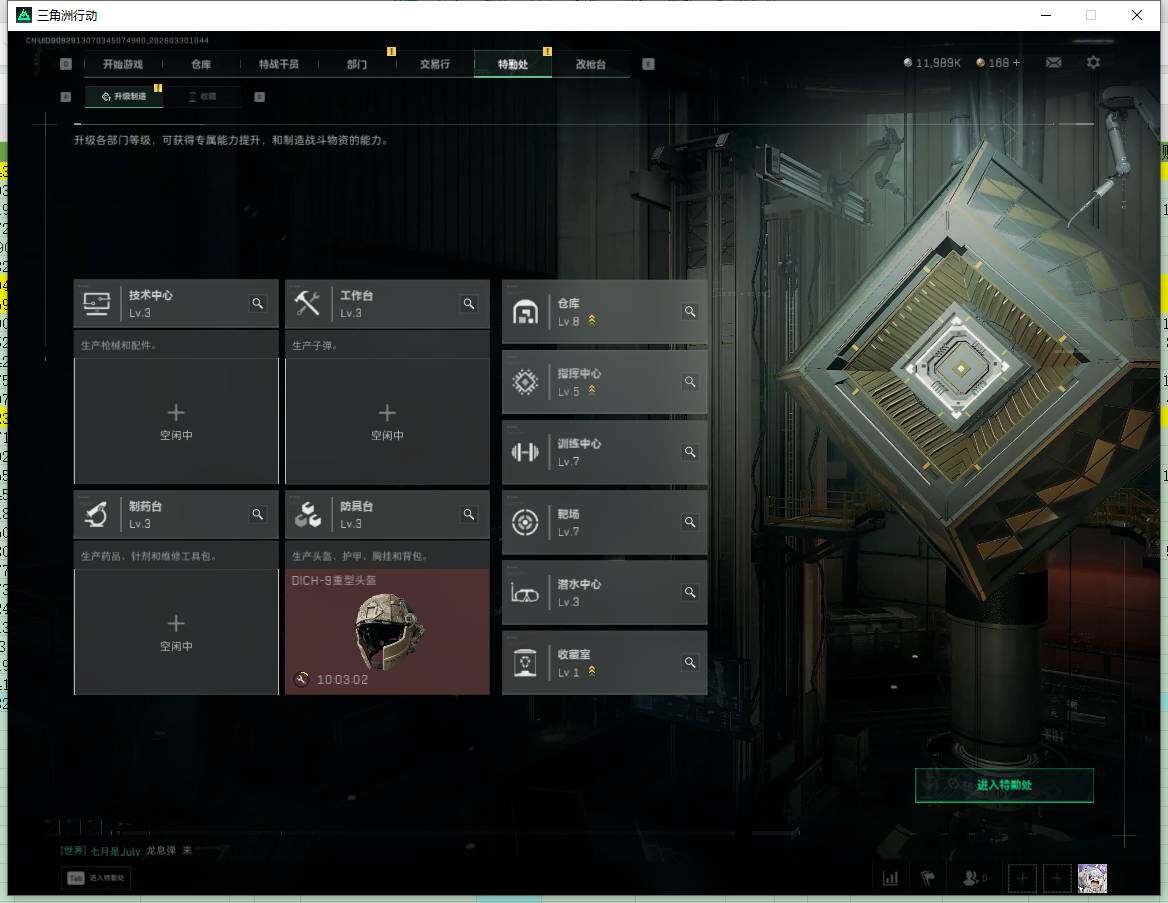Open the friends list icon

point(973,878)
